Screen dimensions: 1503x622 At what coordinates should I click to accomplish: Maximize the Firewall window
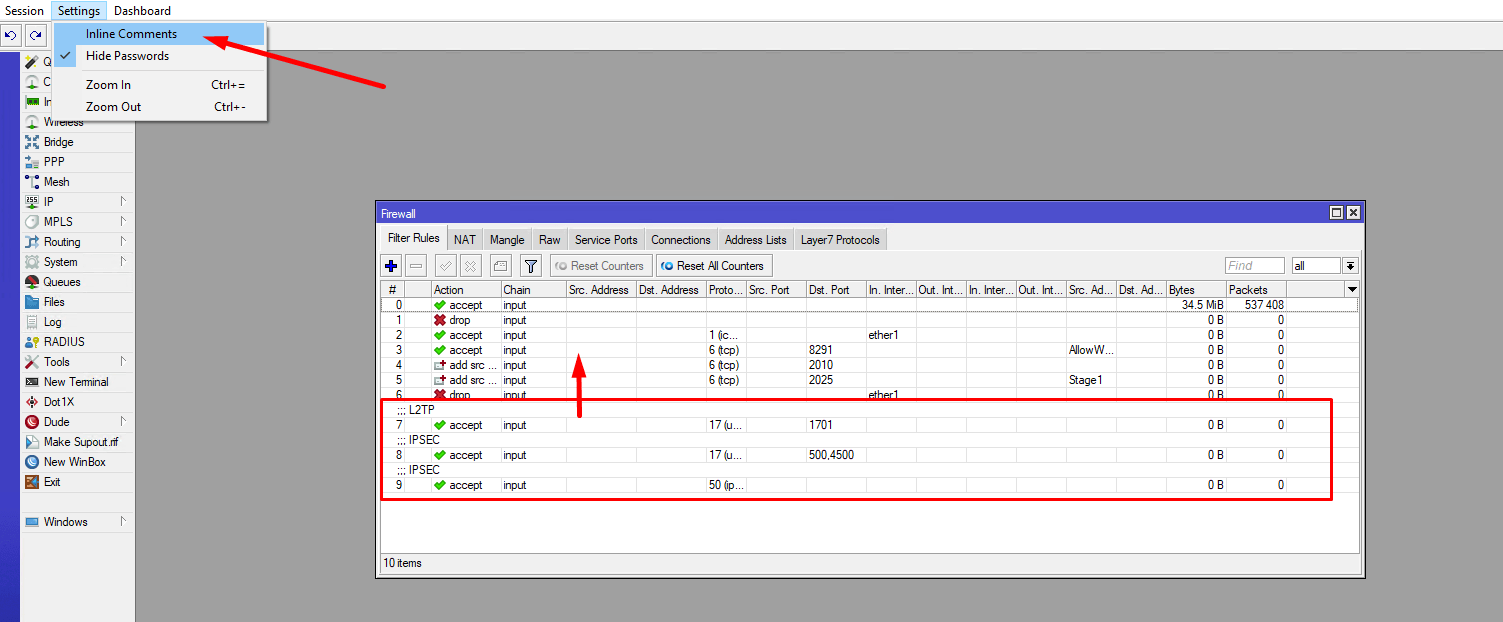1336,213
